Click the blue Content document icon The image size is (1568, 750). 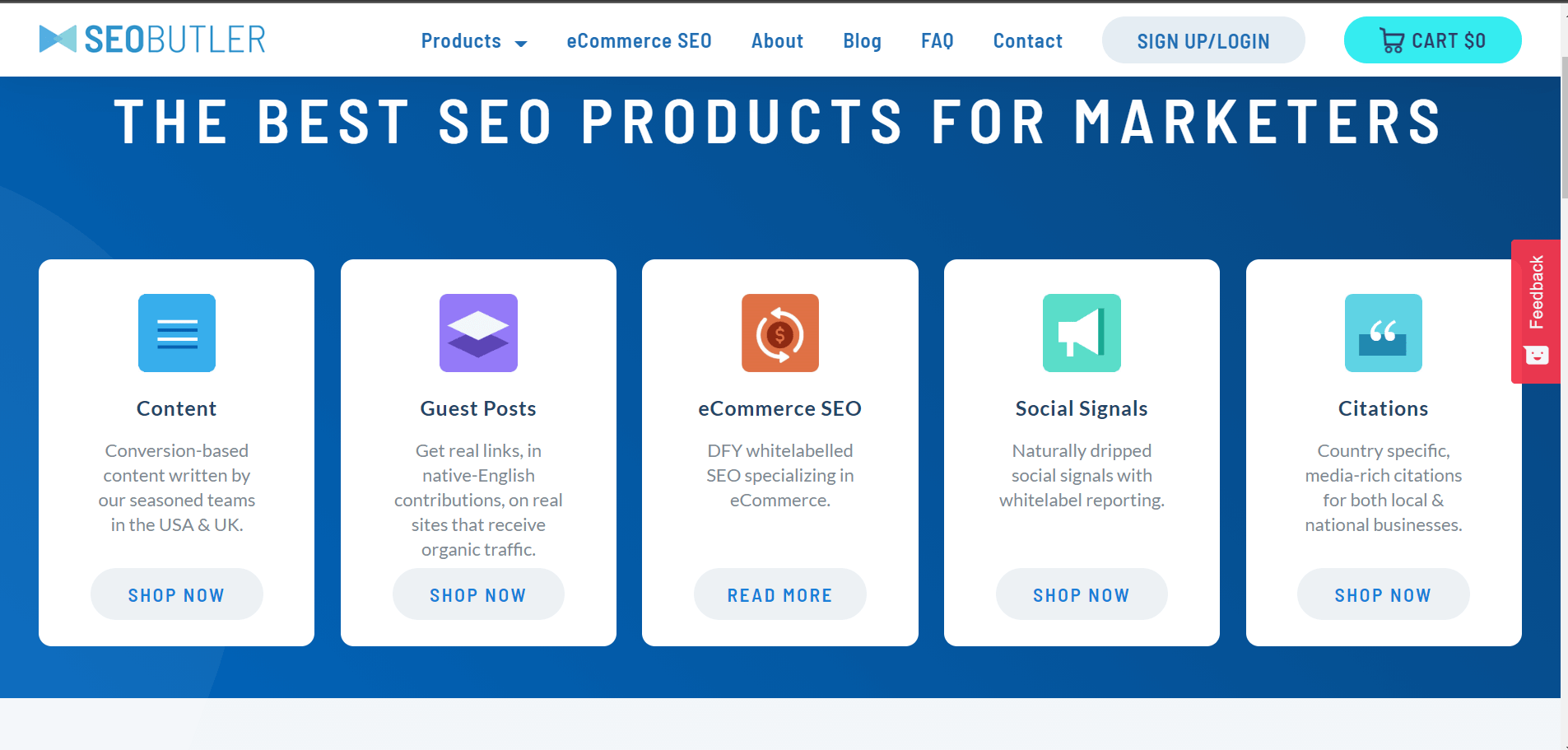pyautogui.click(x=177, y=333)
